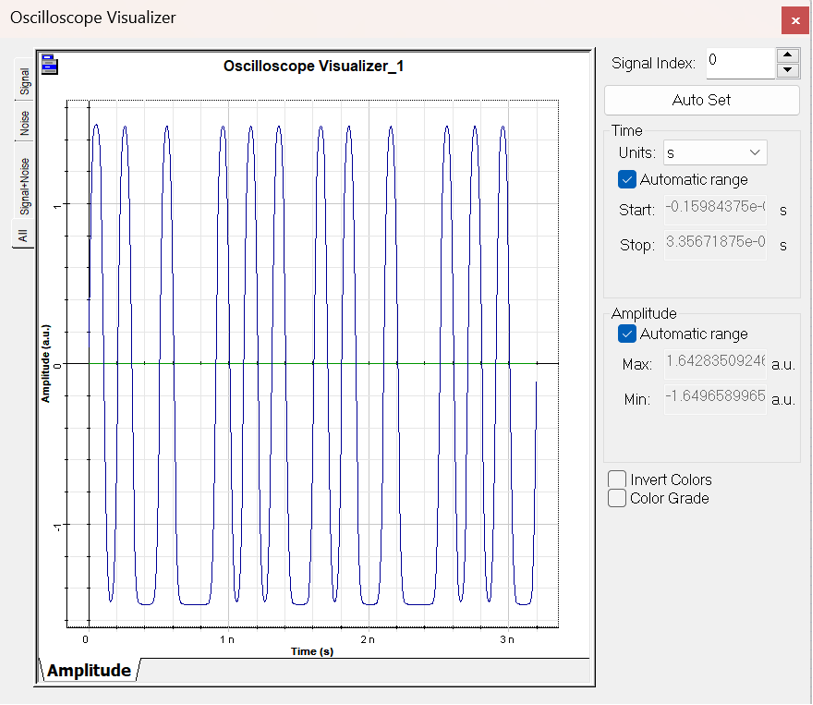Open the Signal+Noise vertical tab
813x705 pixels.
[24, 185]
